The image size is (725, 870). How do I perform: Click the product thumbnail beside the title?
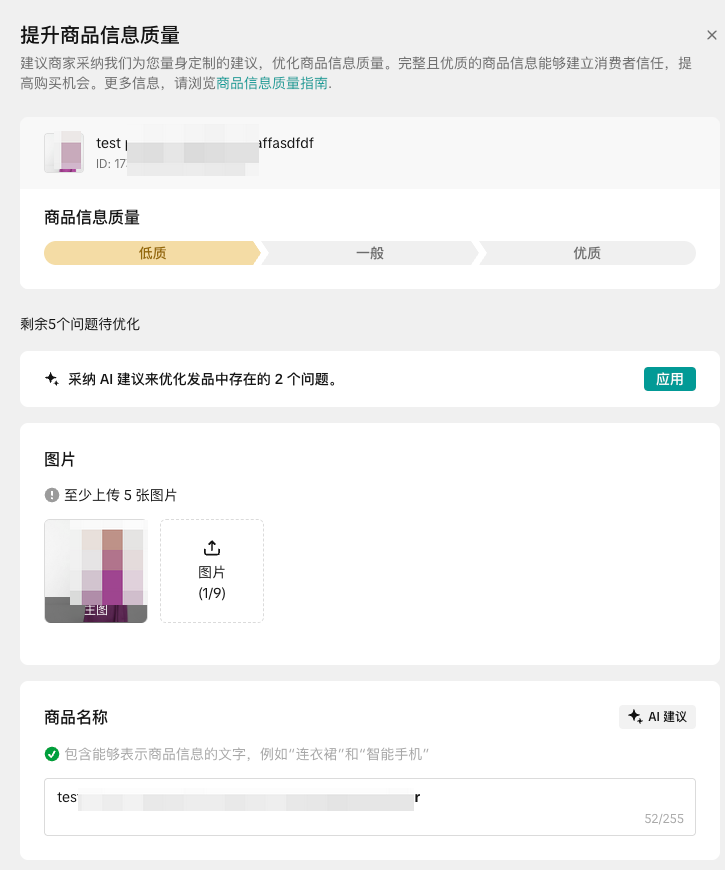pyautogui.click(x=64, y=152)
